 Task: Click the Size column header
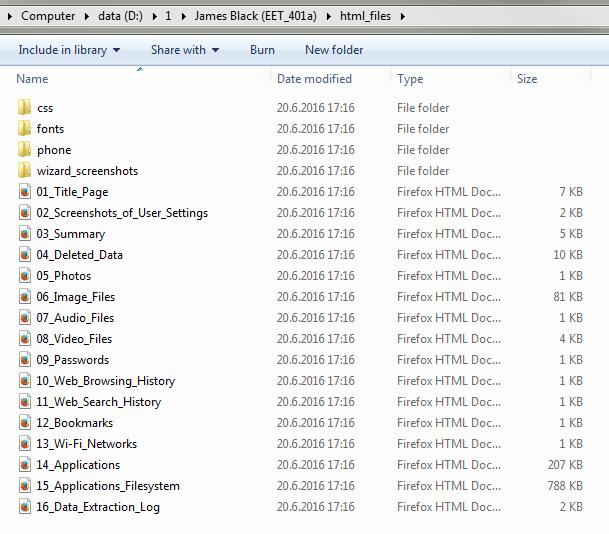click(x=527, y=79)
